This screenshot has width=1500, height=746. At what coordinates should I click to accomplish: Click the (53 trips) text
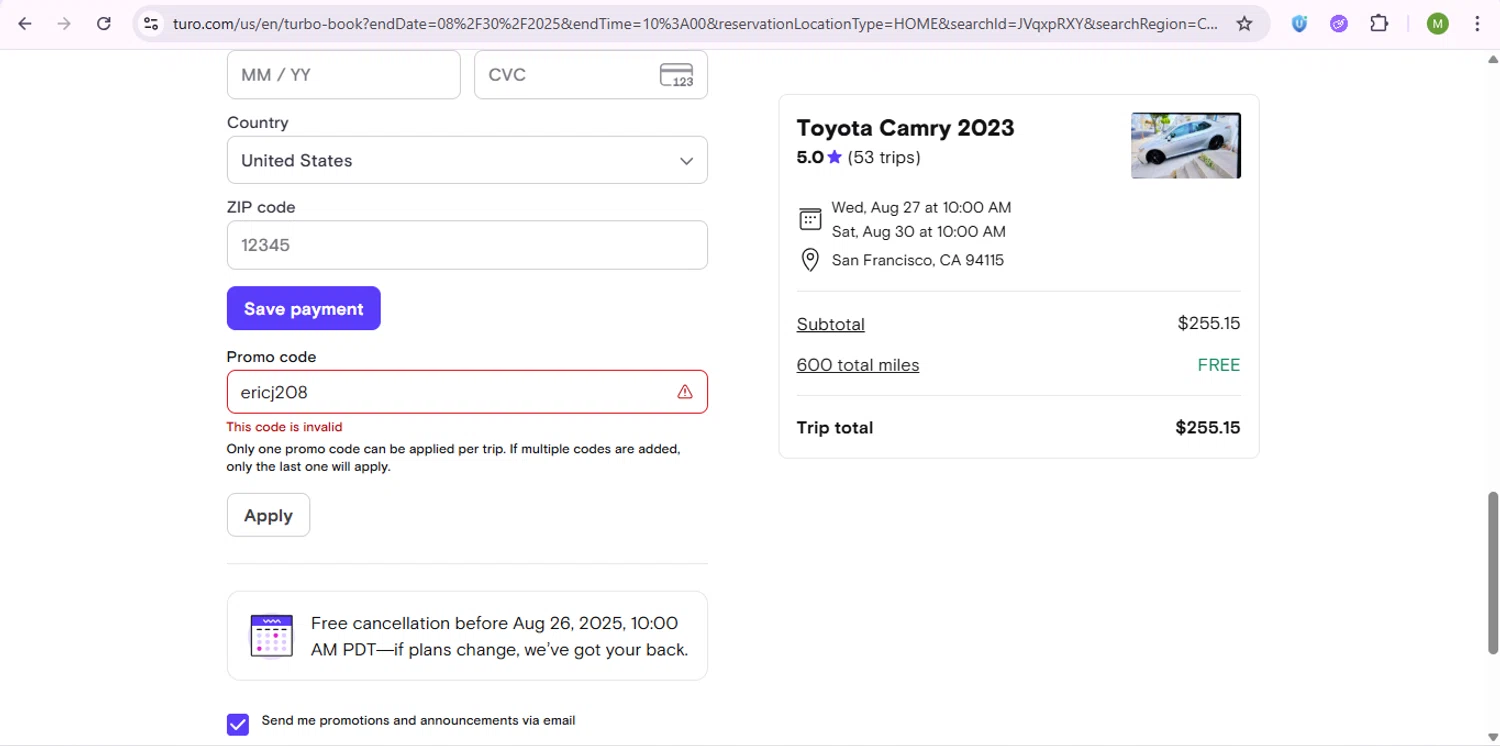(x=884, y=157)
